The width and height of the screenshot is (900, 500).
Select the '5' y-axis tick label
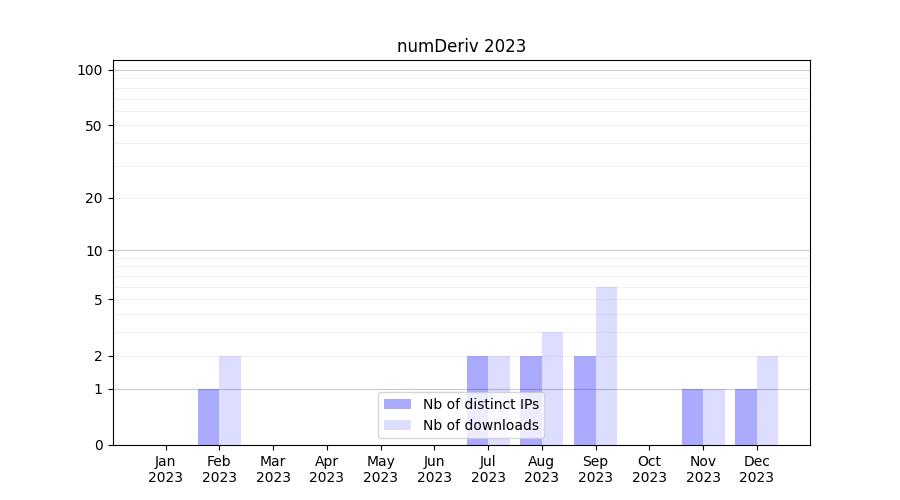98,300
